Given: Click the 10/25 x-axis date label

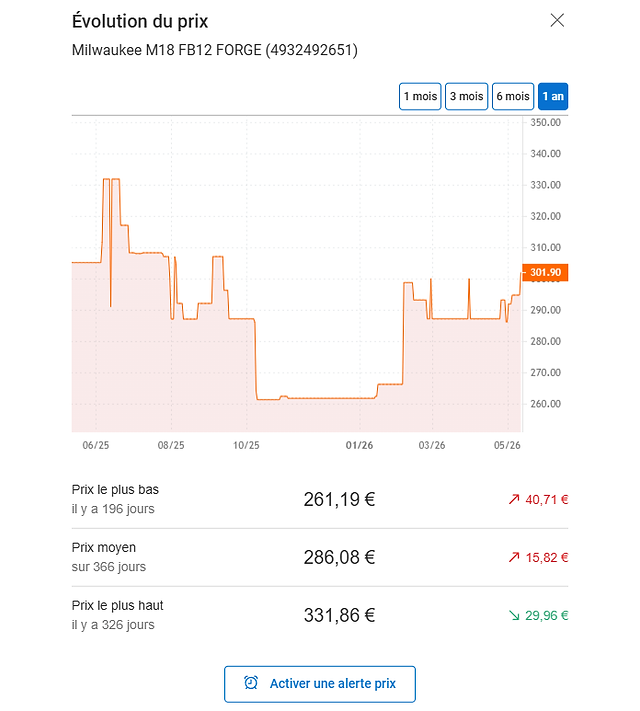Looking at the screenshot, I should point(246,445).
